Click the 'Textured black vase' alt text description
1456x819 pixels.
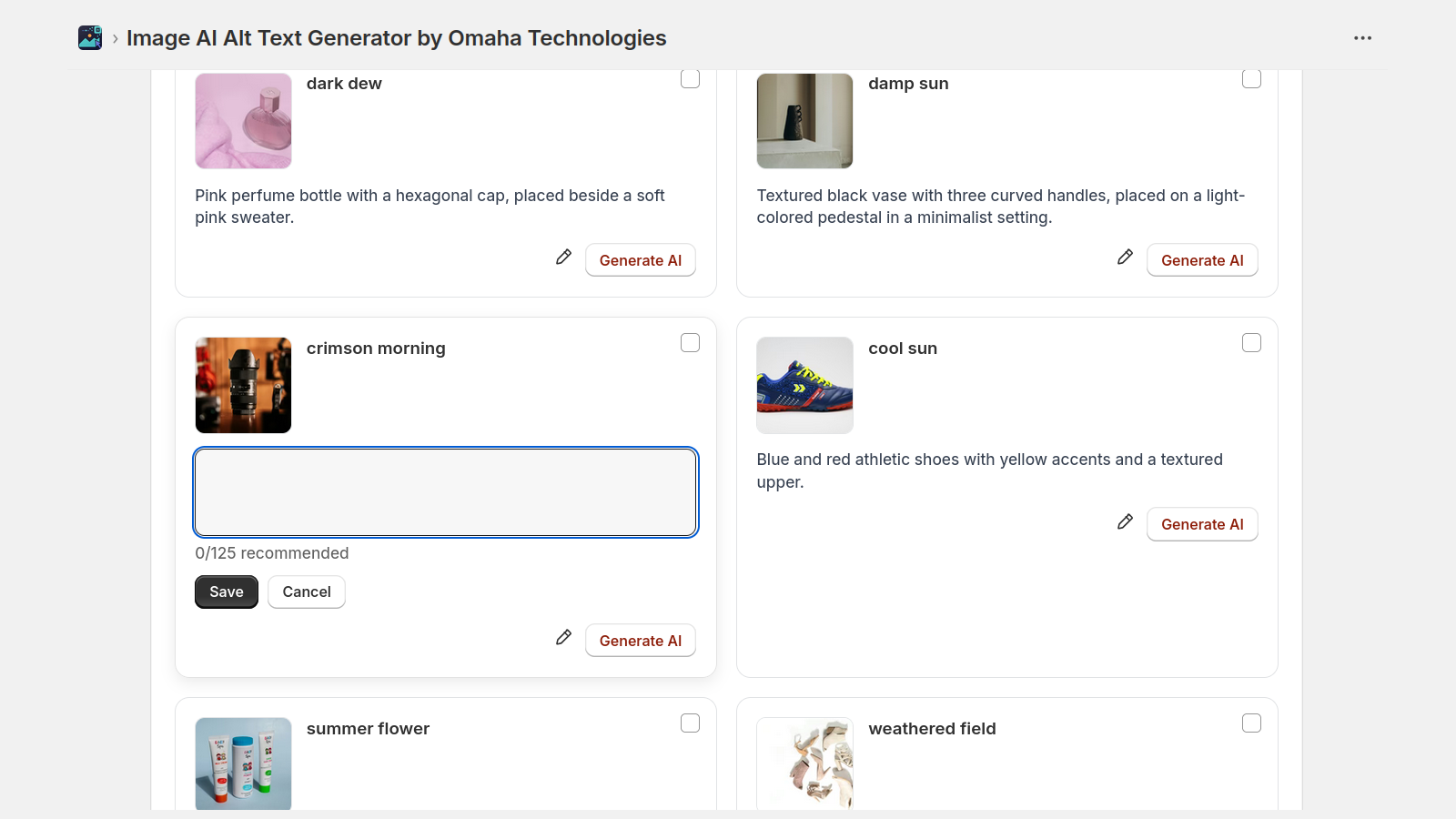pos(1001,207)
